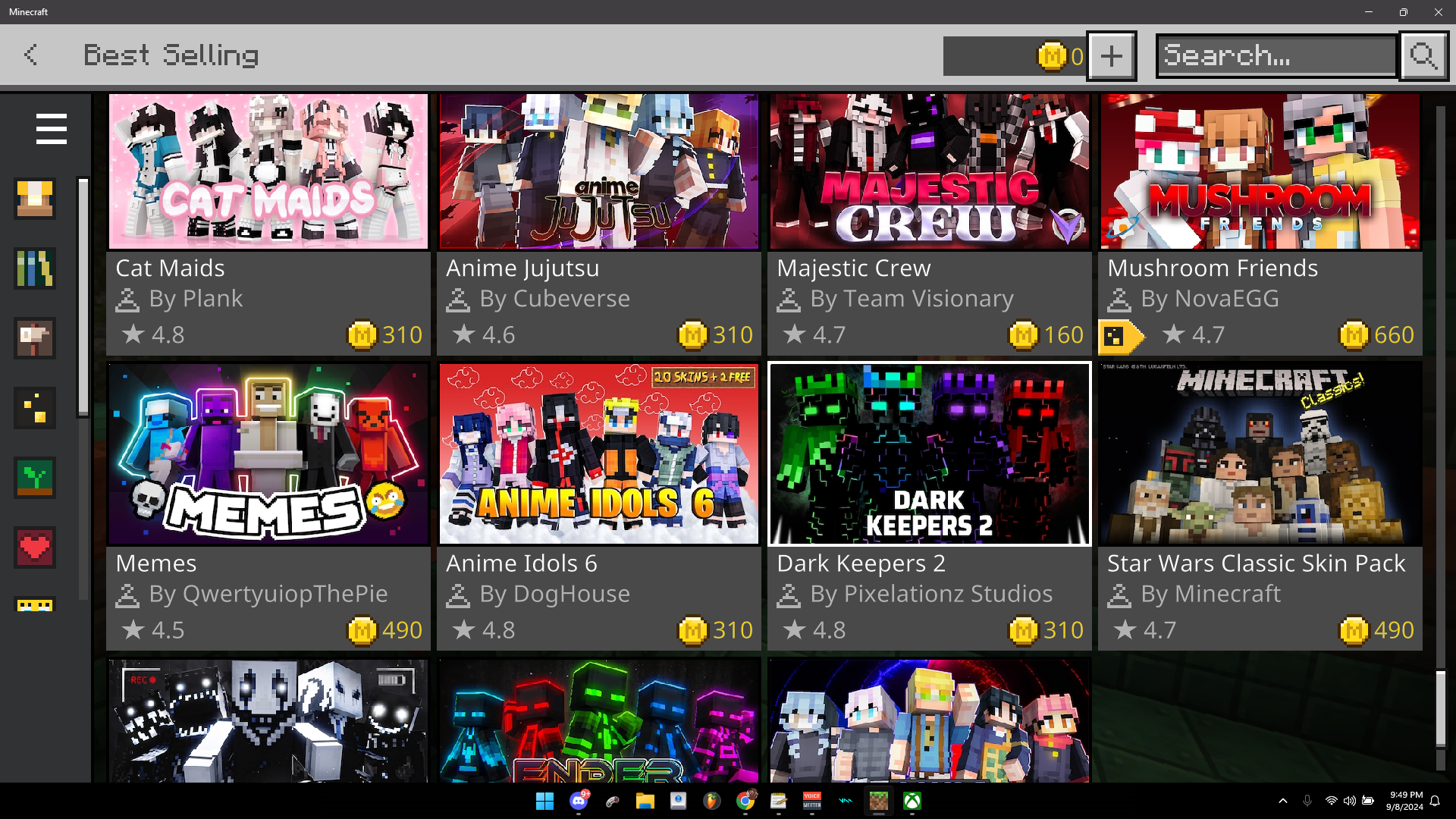Click the magnifying glass search button
This screenshot has width=1456, height=819.
tap(1423, 55)
